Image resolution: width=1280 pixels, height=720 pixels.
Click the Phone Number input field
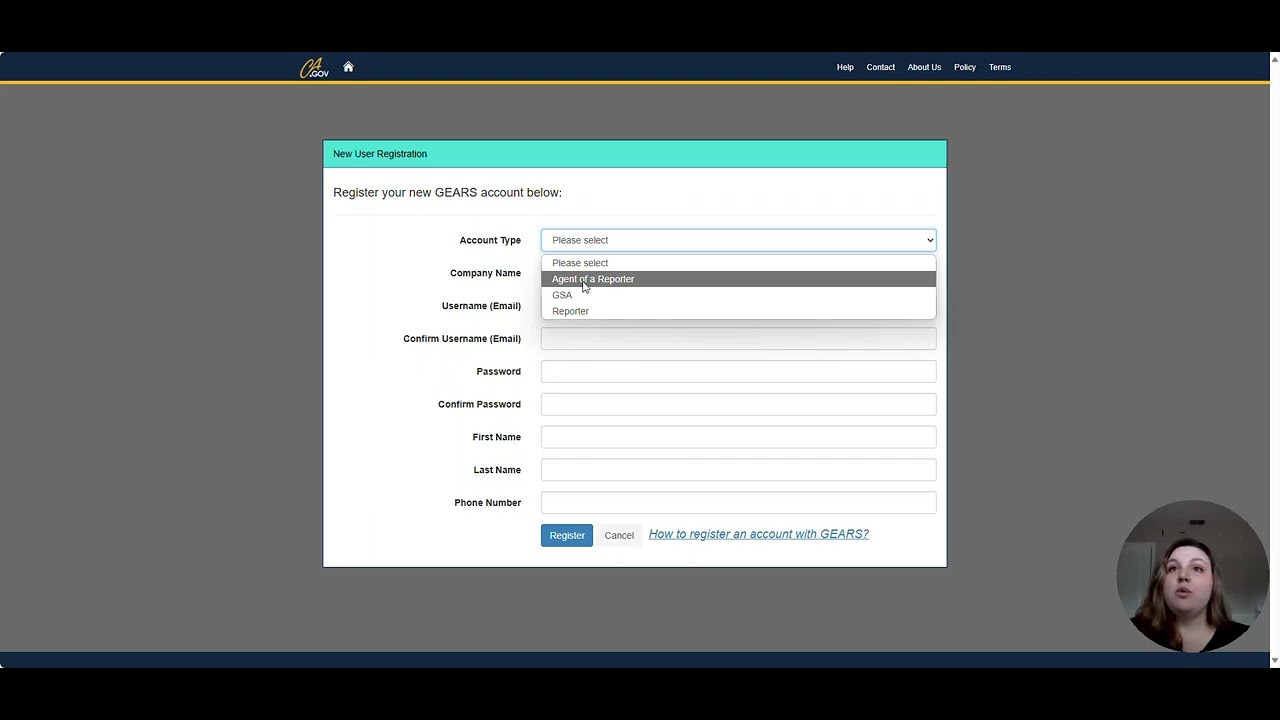click(x=738, y=503)
